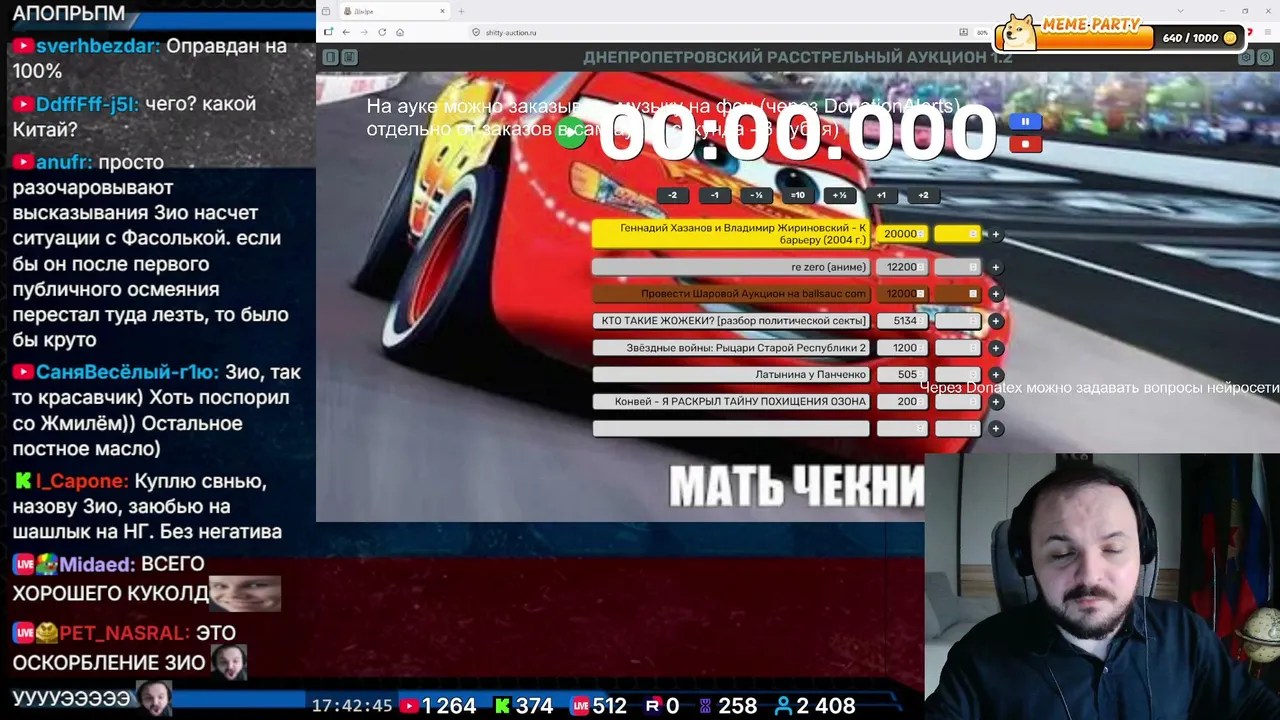Subtract half a minute using -½
Viewport: 1280px width, 720px height.
click(756, 195)
